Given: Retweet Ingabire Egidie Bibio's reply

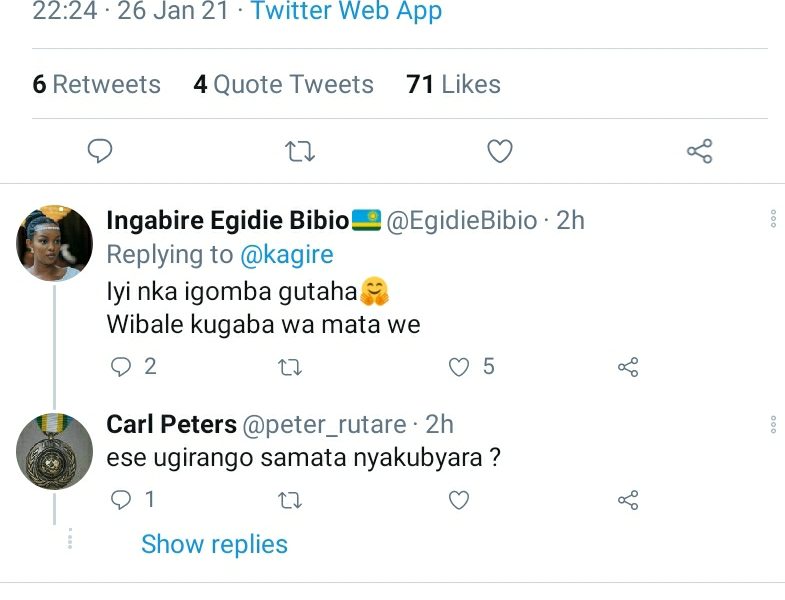Looking at the screenshot, I should 289,367.
